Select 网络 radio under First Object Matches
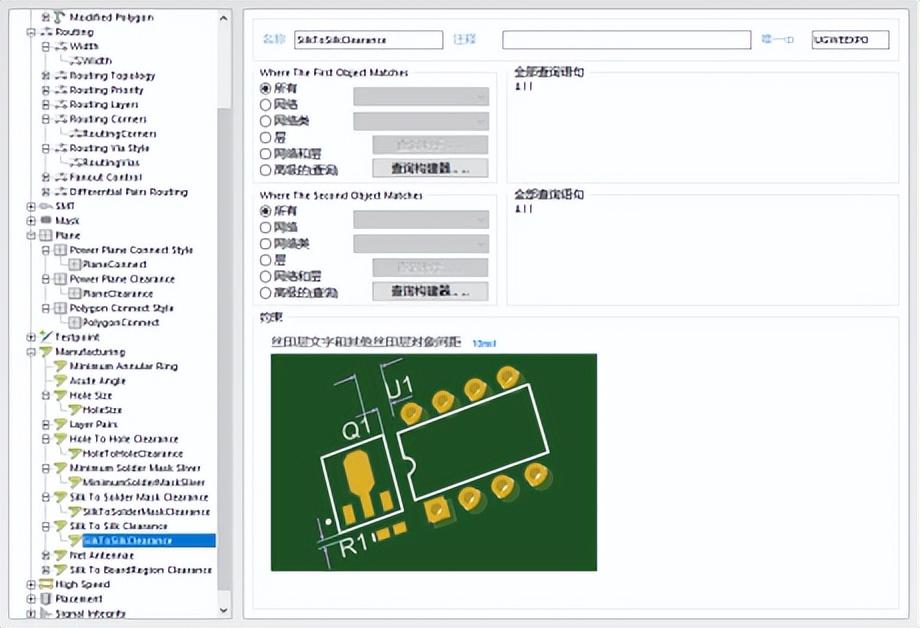Image resolution: width=920 pixels, height=628 pixels. tap(265, 105)
